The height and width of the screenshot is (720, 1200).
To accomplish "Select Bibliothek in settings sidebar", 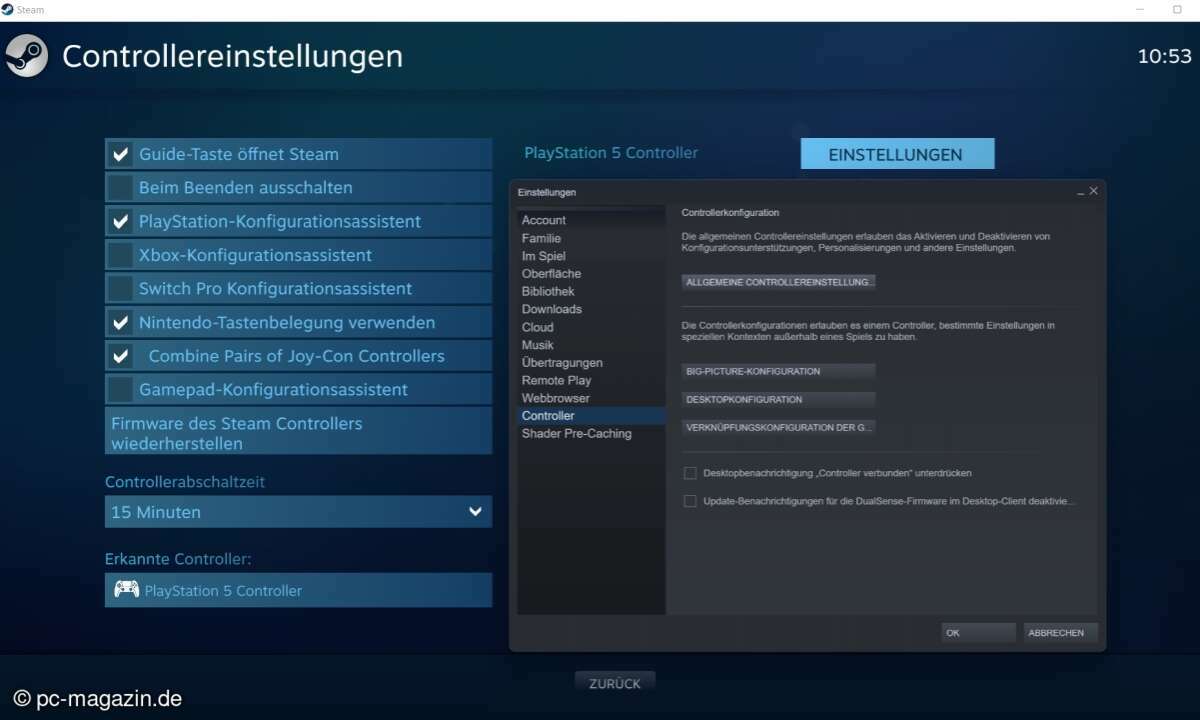I will [591, 291].
